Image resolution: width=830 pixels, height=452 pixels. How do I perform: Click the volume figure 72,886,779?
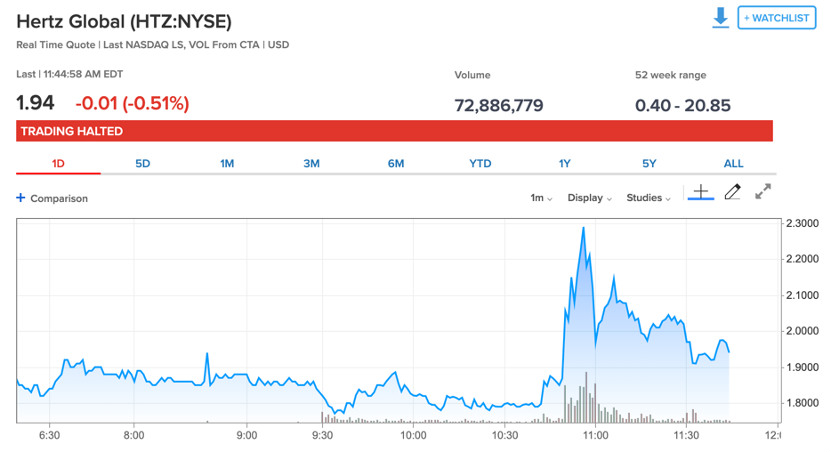point(499,105)
